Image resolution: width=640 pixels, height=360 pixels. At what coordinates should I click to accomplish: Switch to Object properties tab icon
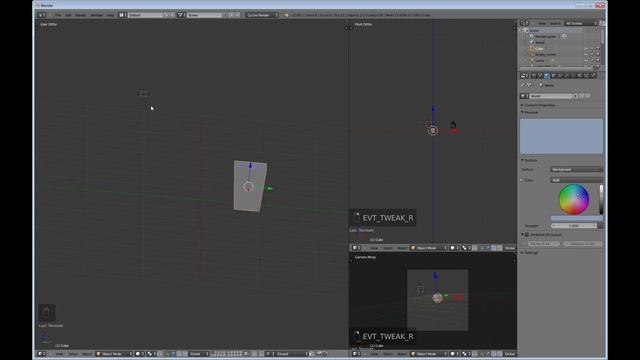tap(553, 76)
